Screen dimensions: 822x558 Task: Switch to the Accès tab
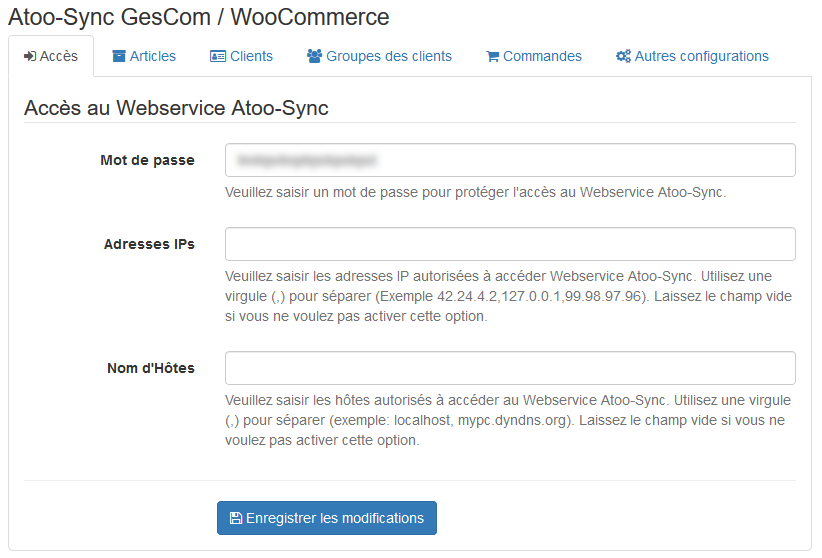click(x=51, y=56)
